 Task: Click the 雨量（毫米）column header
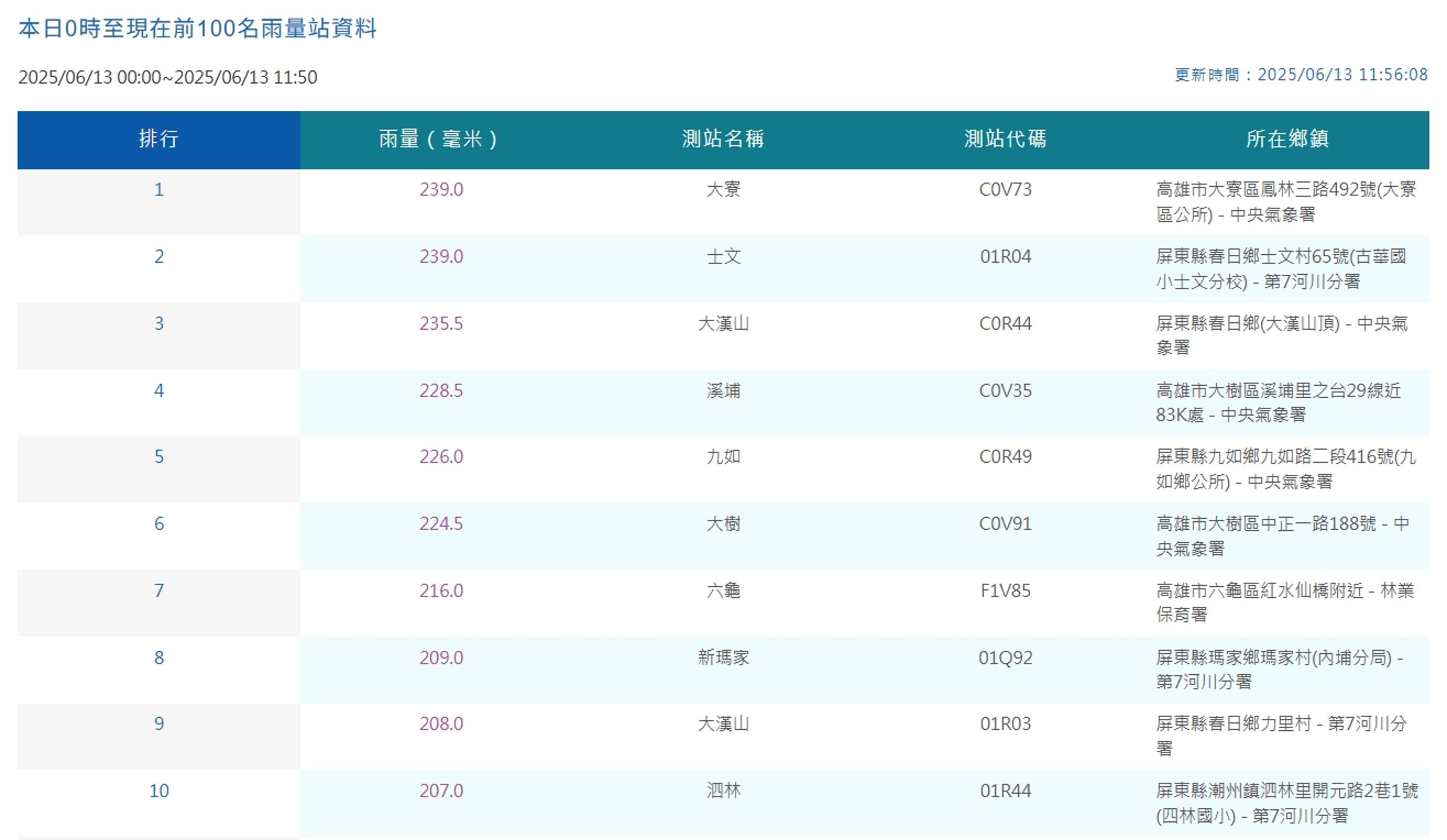(441, 139)
